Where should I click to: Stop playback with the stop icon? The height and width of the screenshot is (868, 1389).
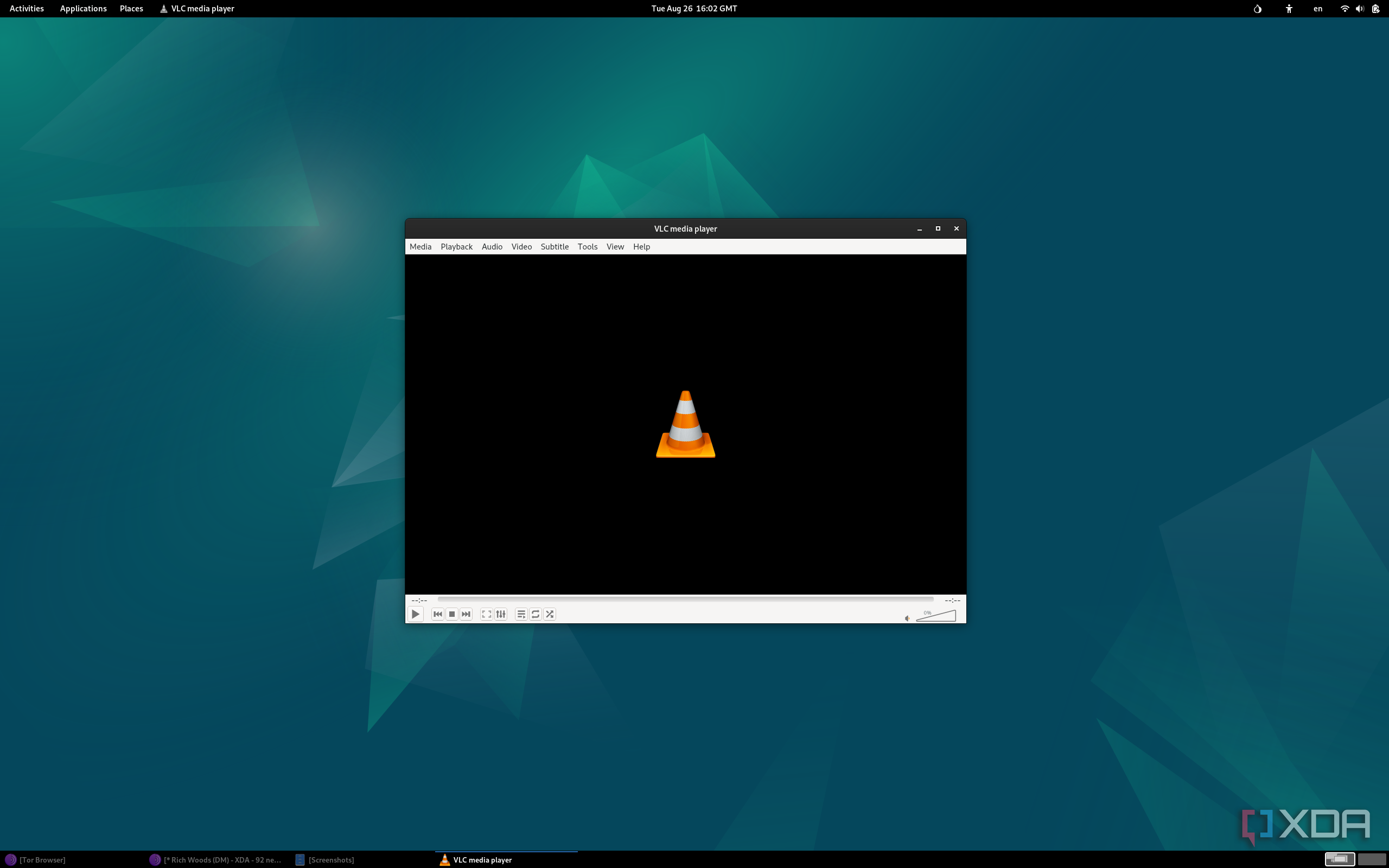[x=452, y=614]
